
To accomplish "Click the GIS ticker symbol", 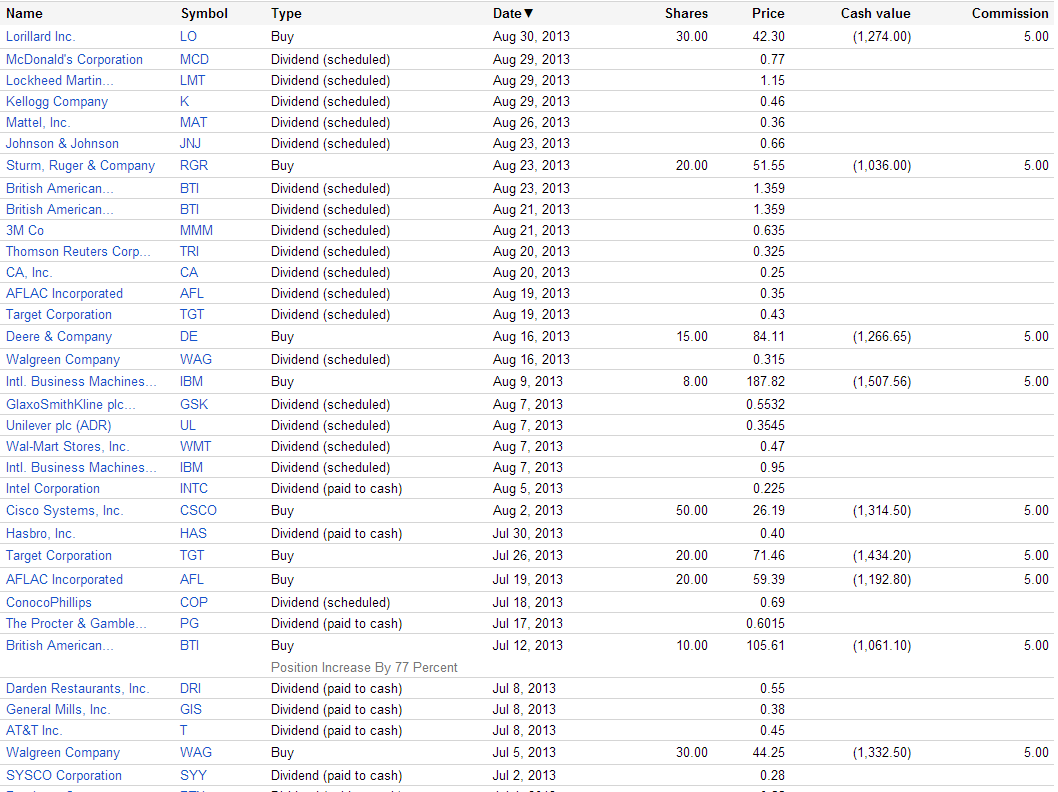I will click(x=191, y=709).
